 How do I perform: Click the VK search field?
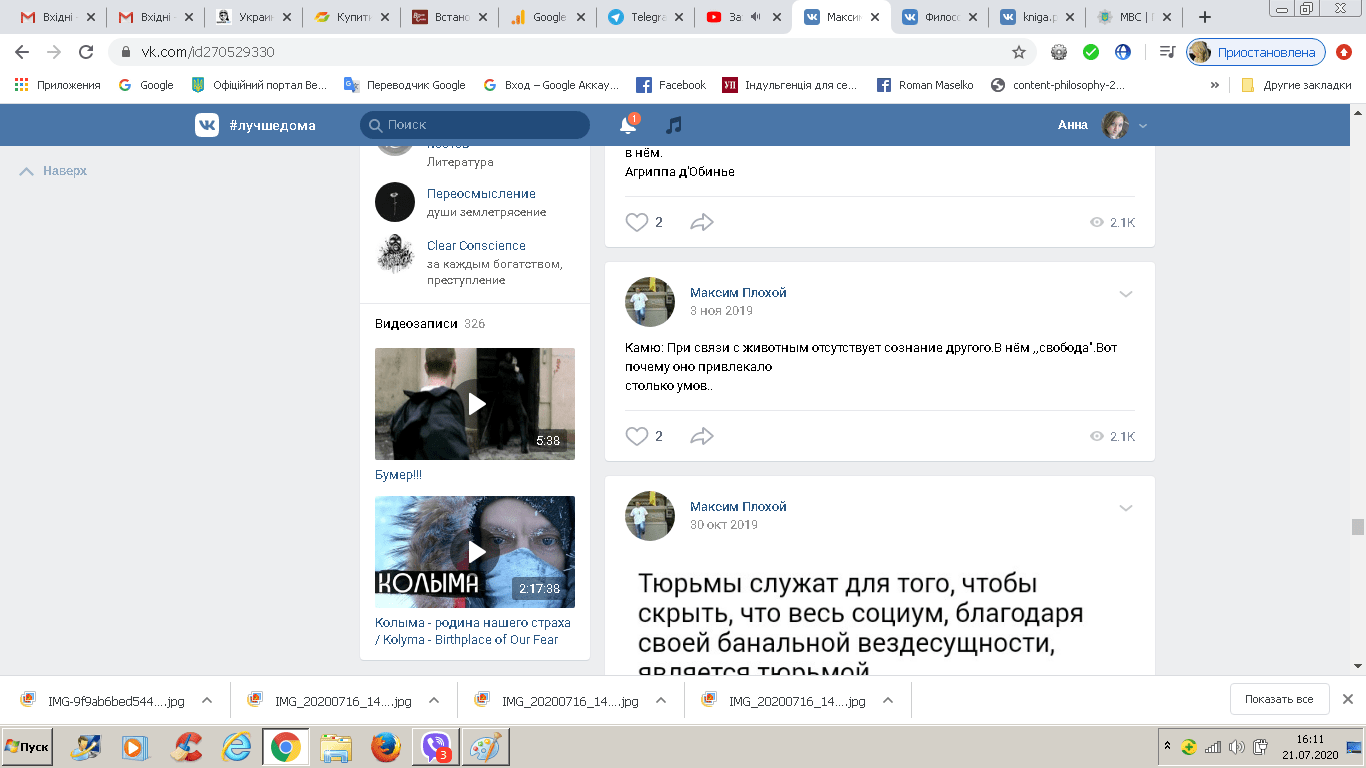point(475,125)
